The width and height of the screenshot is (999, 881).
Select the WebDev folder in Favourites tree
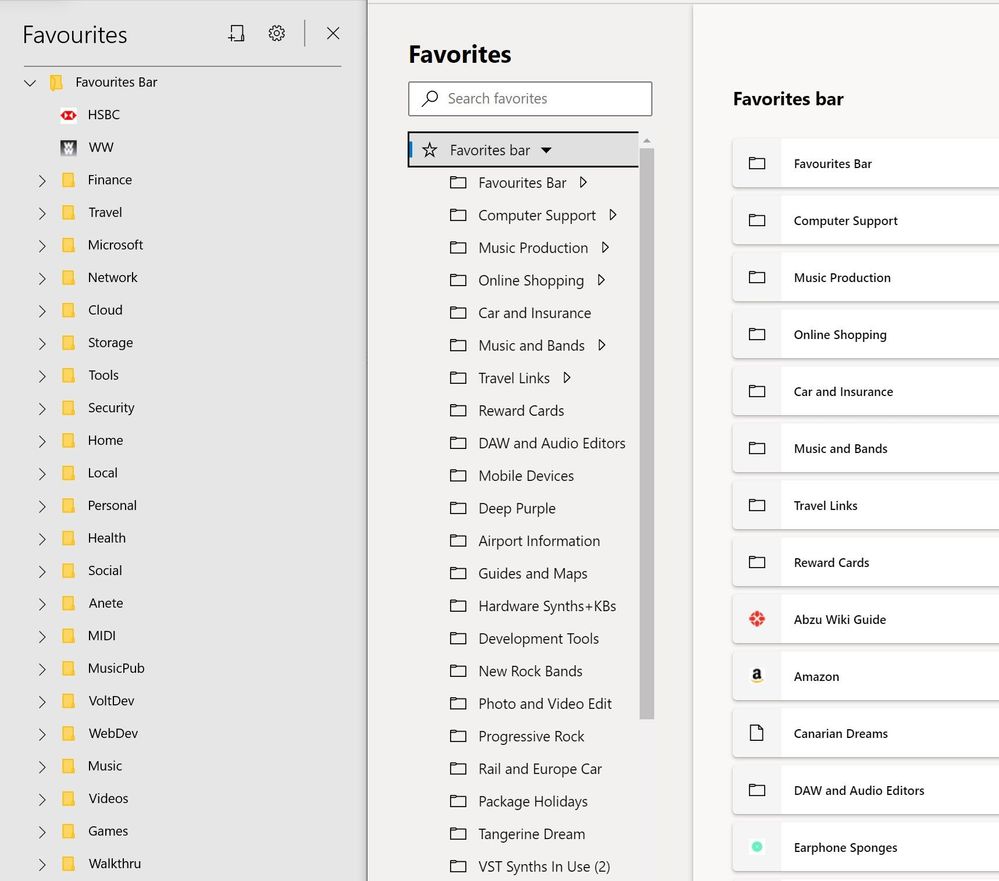click(x=113, y=733)
